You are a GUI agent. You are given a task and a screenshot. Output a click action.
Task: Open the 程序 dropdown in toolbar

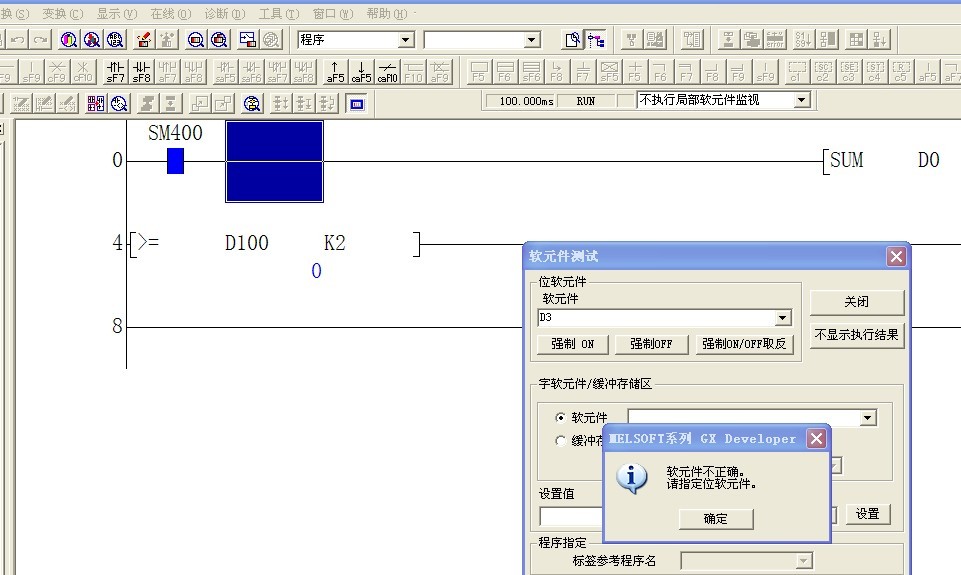click(406, 40)
